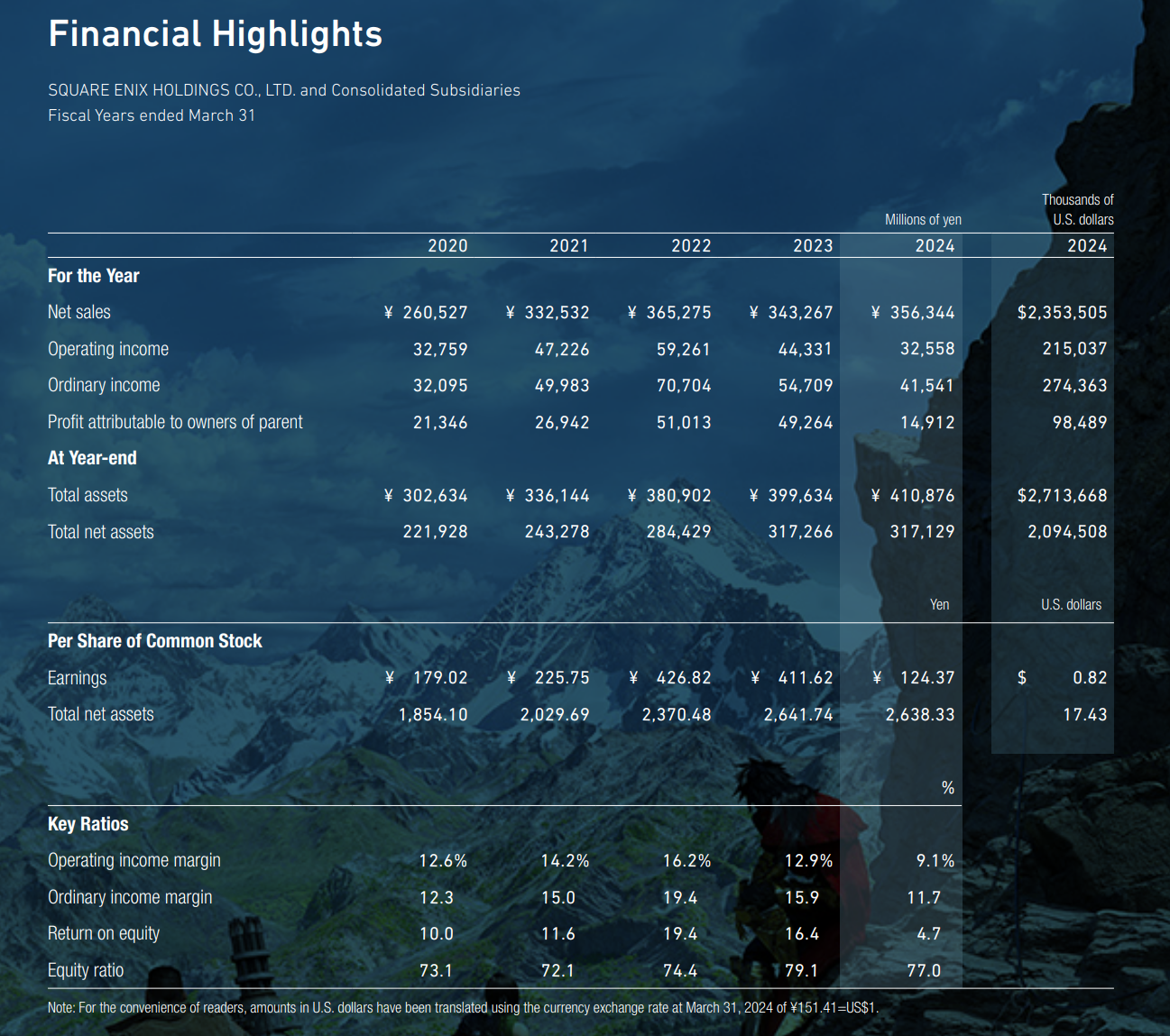Select net sales value ¥ 332,532
Image resolution: width=1170 pixels, height=1036 pixels.
pos(548,312)
